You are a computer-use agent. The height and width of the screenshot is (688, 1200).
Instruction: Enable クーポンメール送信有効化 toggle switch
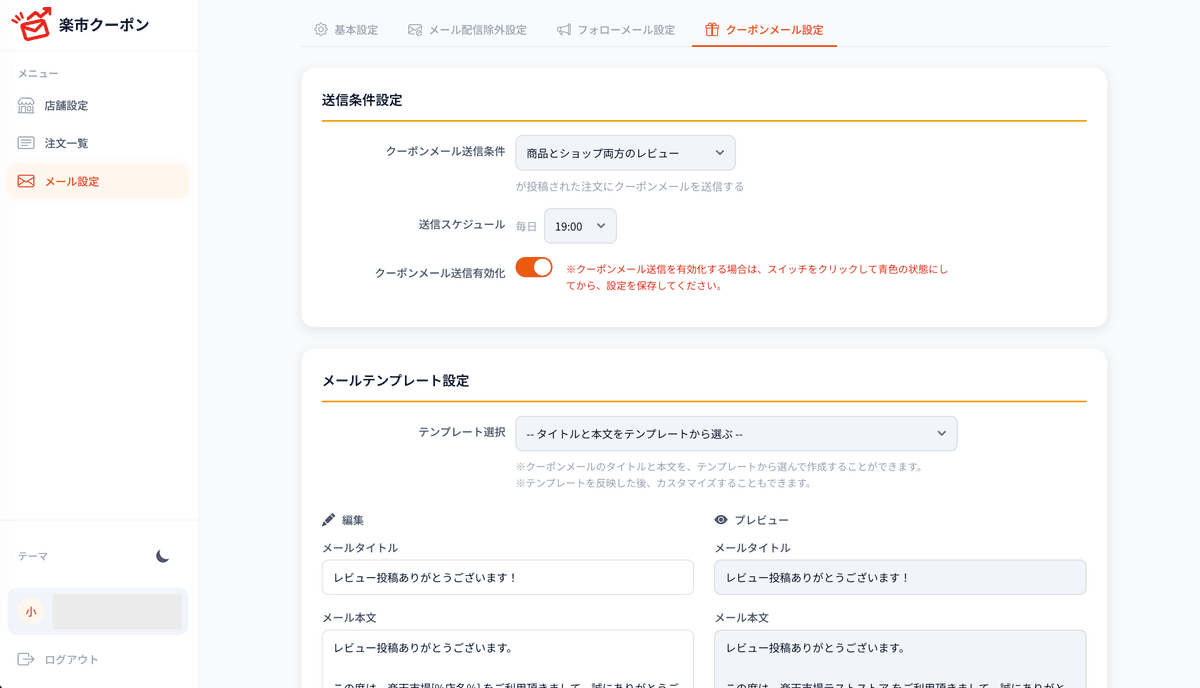534,268
